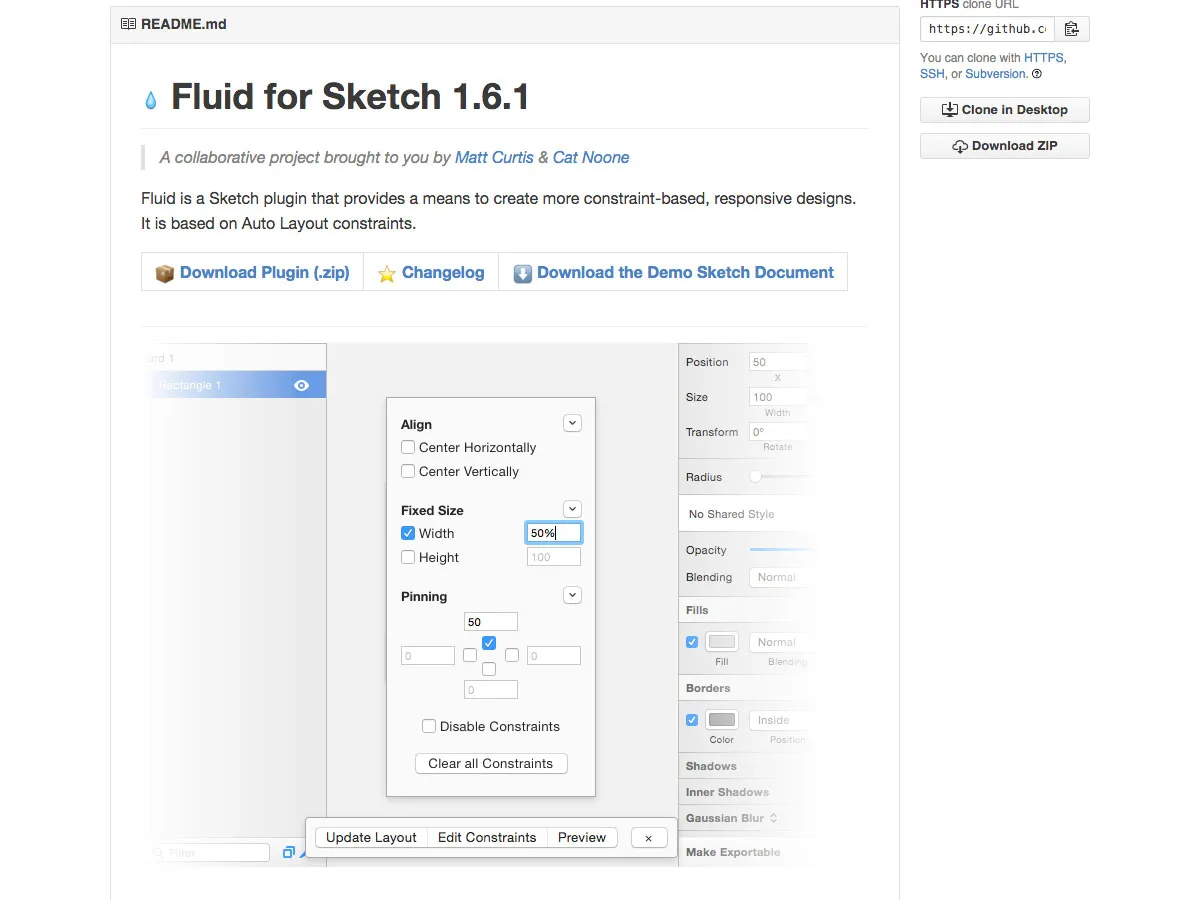The height and width of the screenshot is (900, 1200).
Task: Open the Fill blending Normal dropdown
Action: point(780,642)
